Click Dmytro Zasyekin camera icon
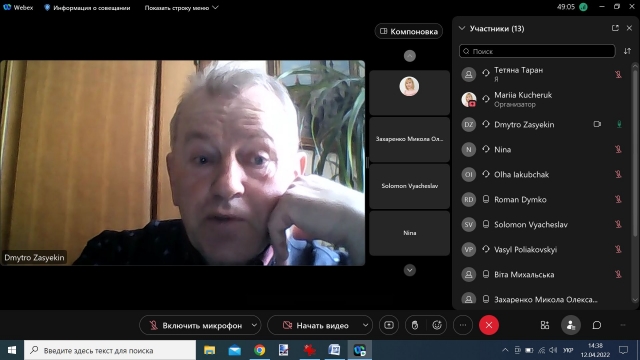 tap(597, 124)
